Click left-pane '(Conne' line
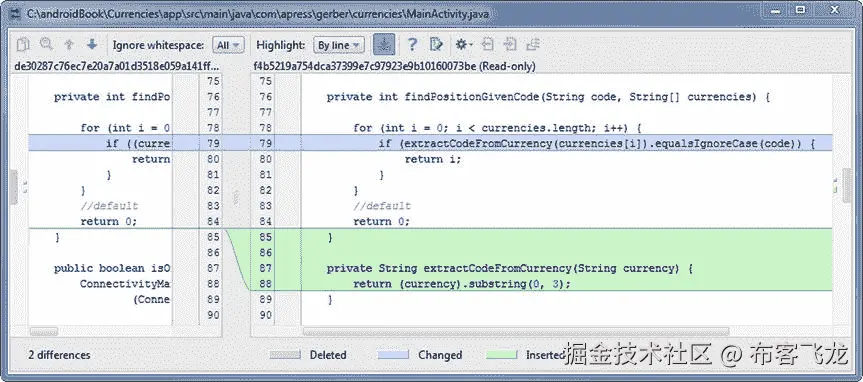This screenshot has height=382, width=863. click(152, 299)
